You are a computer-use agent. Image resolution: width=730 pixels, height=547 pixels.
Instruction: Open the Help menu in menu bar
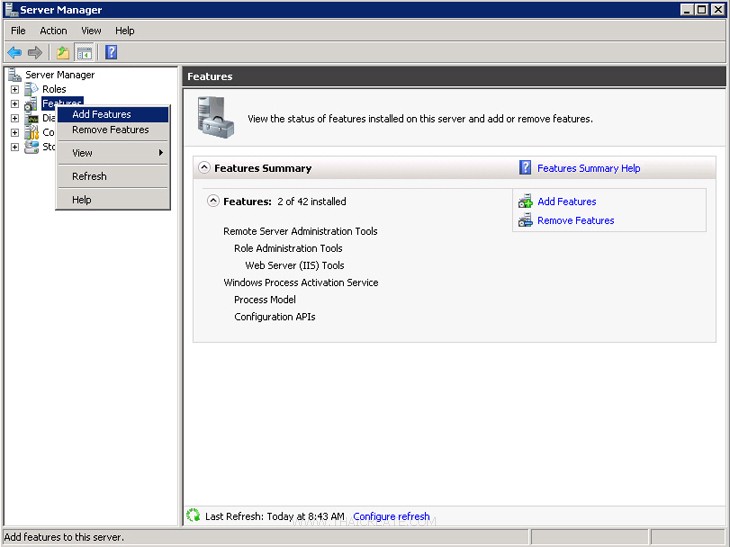click(125, 31)
